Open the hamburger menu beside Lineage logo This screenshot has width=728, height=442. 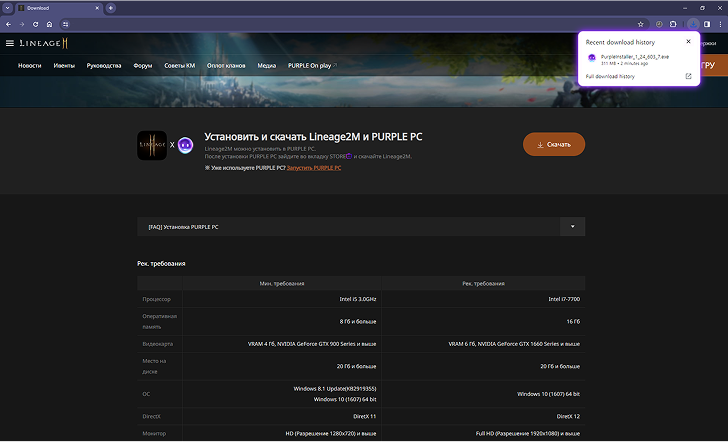tap(10, 43)
